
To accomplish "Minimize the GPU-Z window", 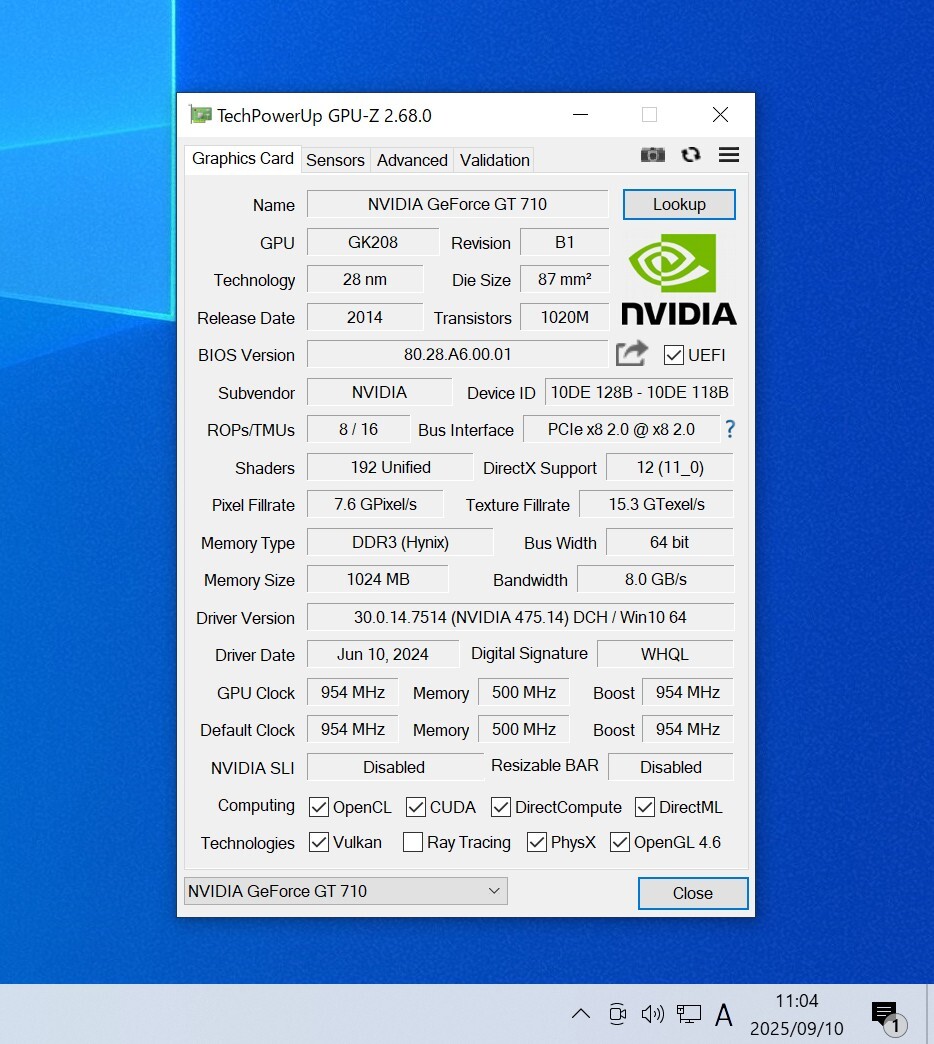I will coord(581,115).
